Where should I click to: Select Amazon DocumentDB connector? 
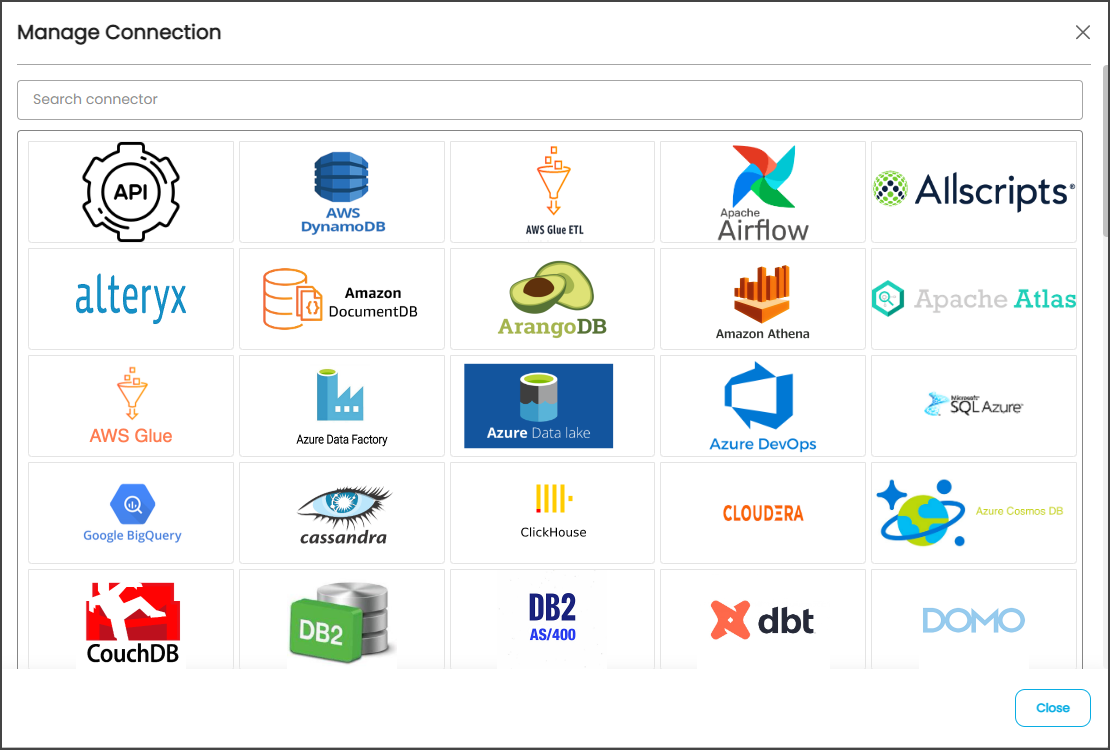[342, 299]
